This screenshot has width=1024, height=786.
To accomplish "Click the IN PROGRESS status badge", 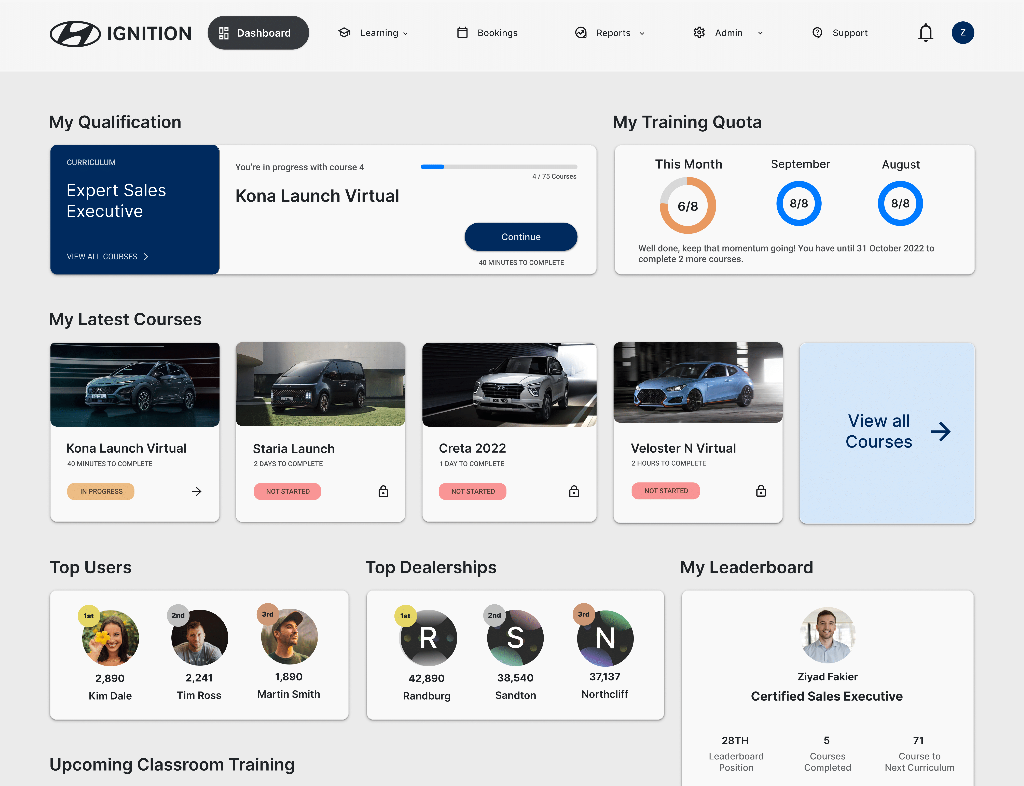I will click(x=101, y=492).
